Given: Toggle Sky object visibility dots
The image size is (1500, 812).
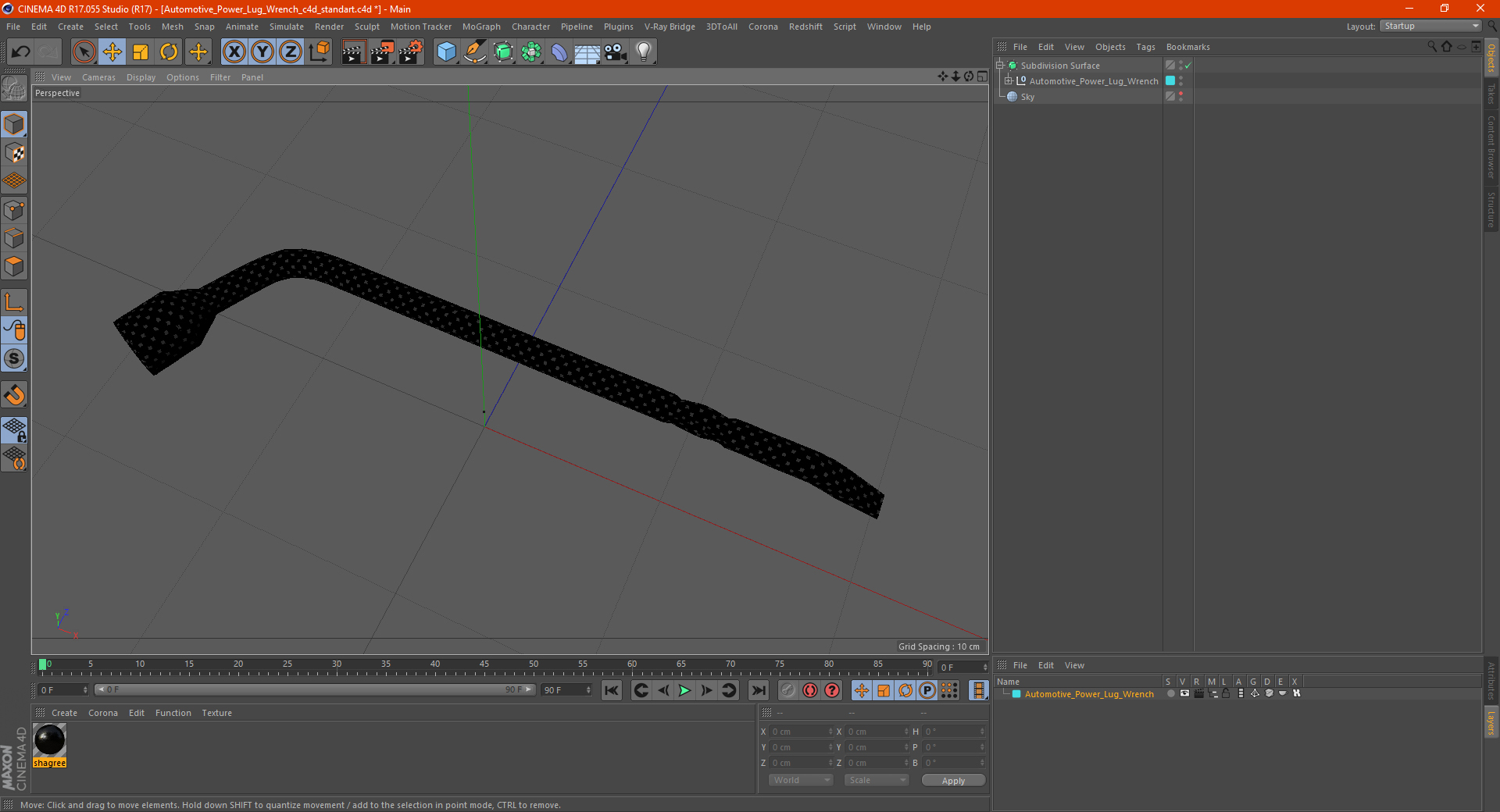Looking at the screenshot, I should point(1180,96).
